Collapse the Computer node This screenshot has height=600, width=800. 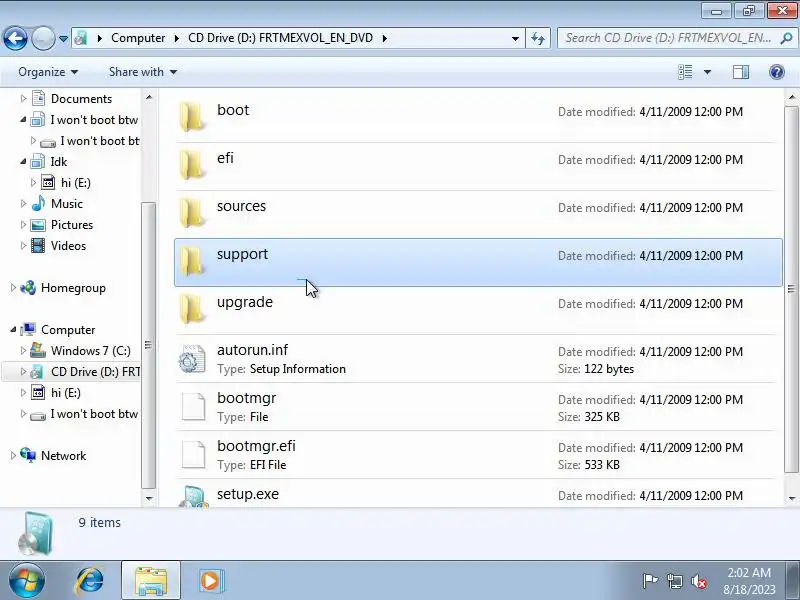(x=13, y=330)
